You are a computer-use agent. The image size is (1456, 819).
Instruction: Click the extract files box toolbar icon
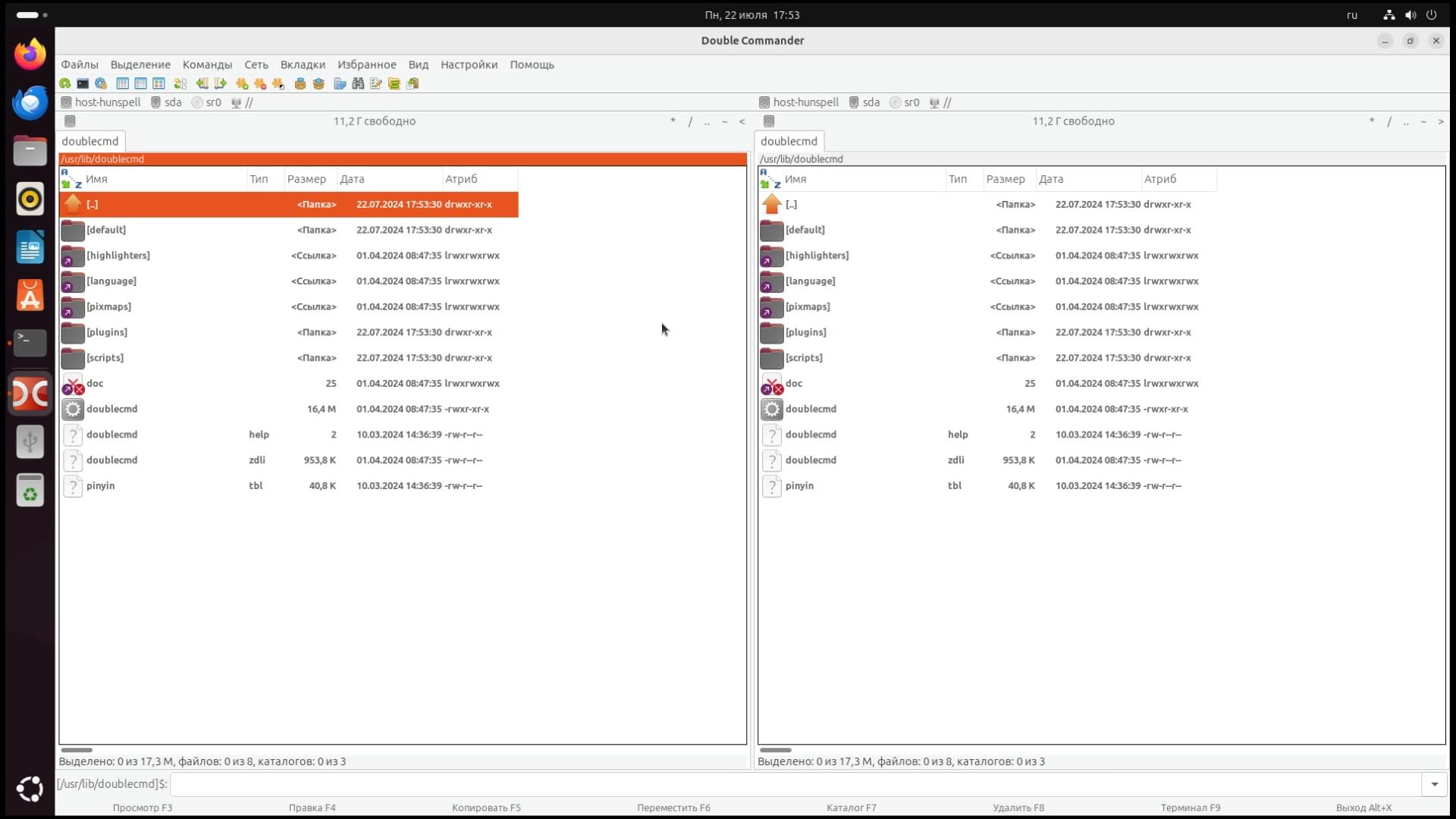click(x=318, y=83)
